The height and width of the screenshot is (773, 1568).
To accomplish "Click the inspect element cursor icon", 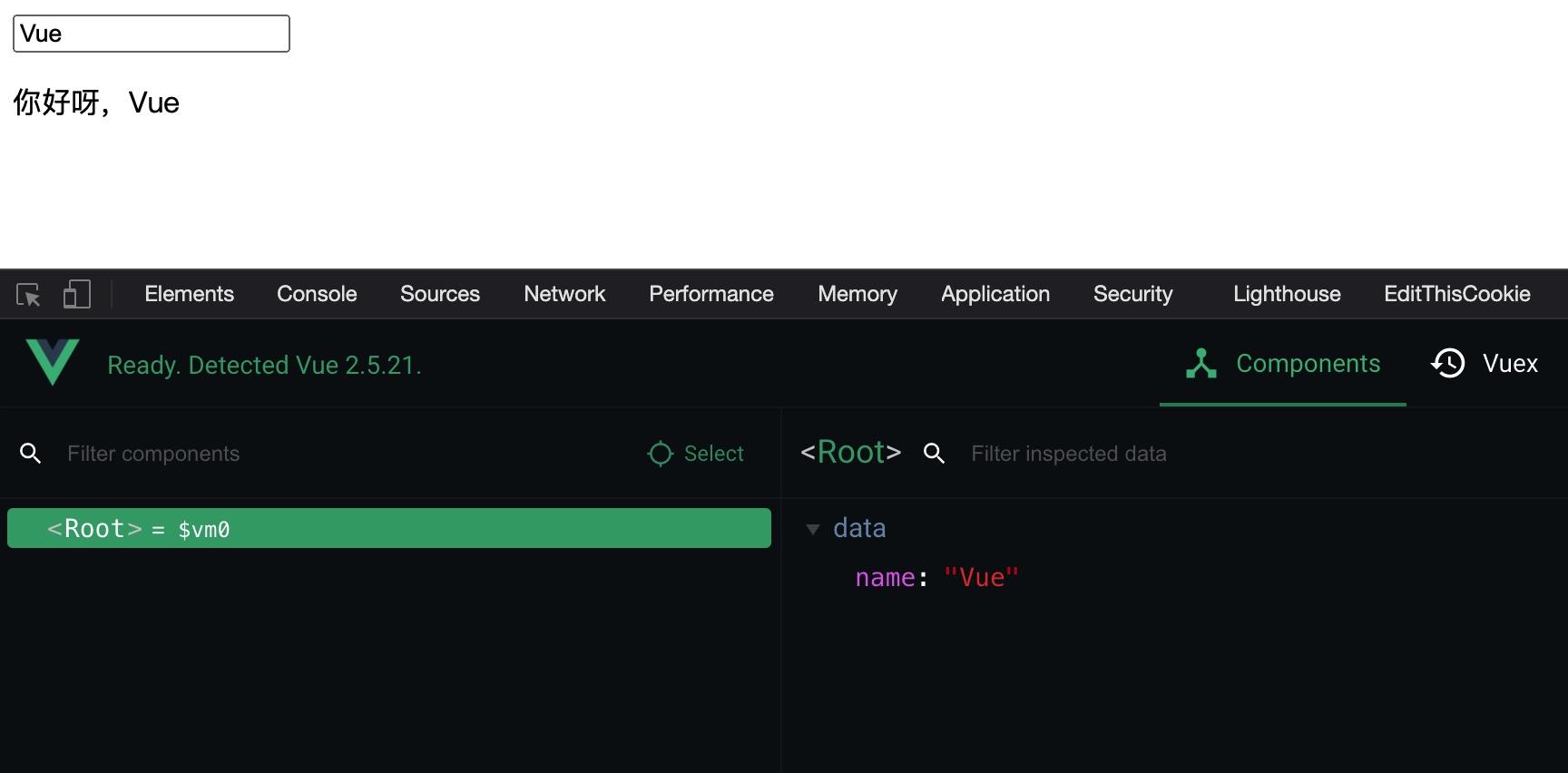I will click(x=28, y=294).
